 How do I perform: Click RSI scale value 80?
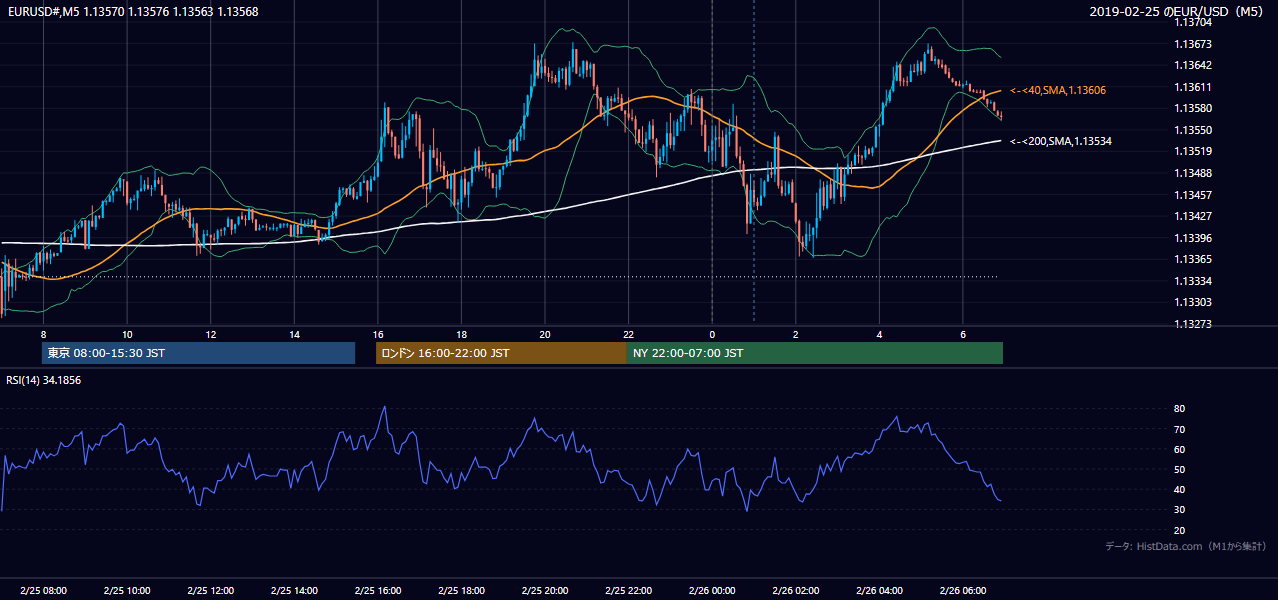click(1180, 409)
